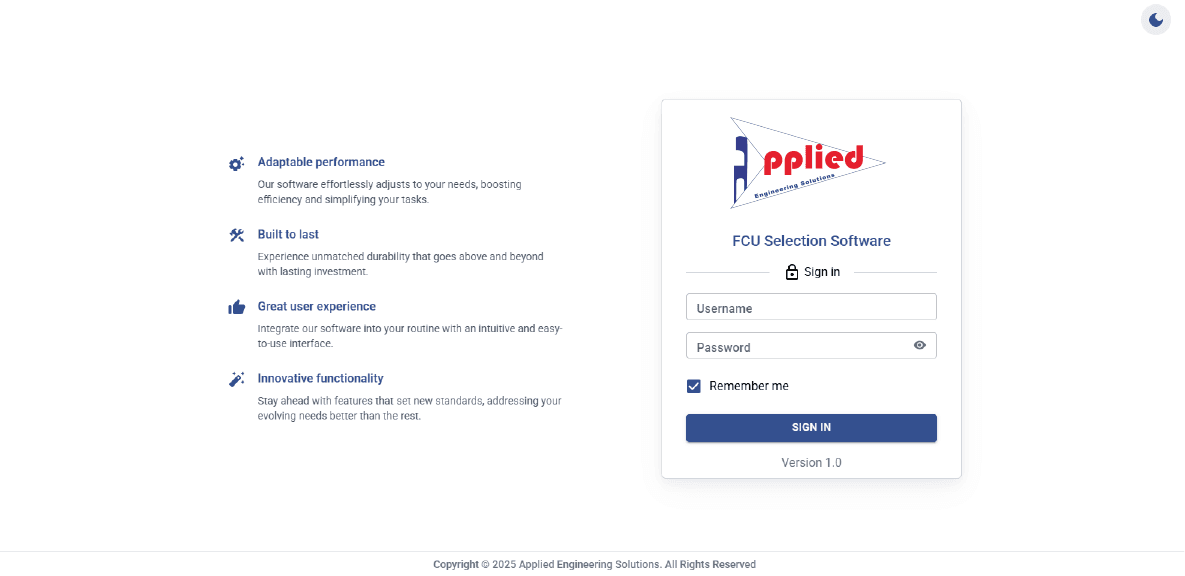Click the copyright footer text
Screen dimensions: 1185x576
click(594, 565)
